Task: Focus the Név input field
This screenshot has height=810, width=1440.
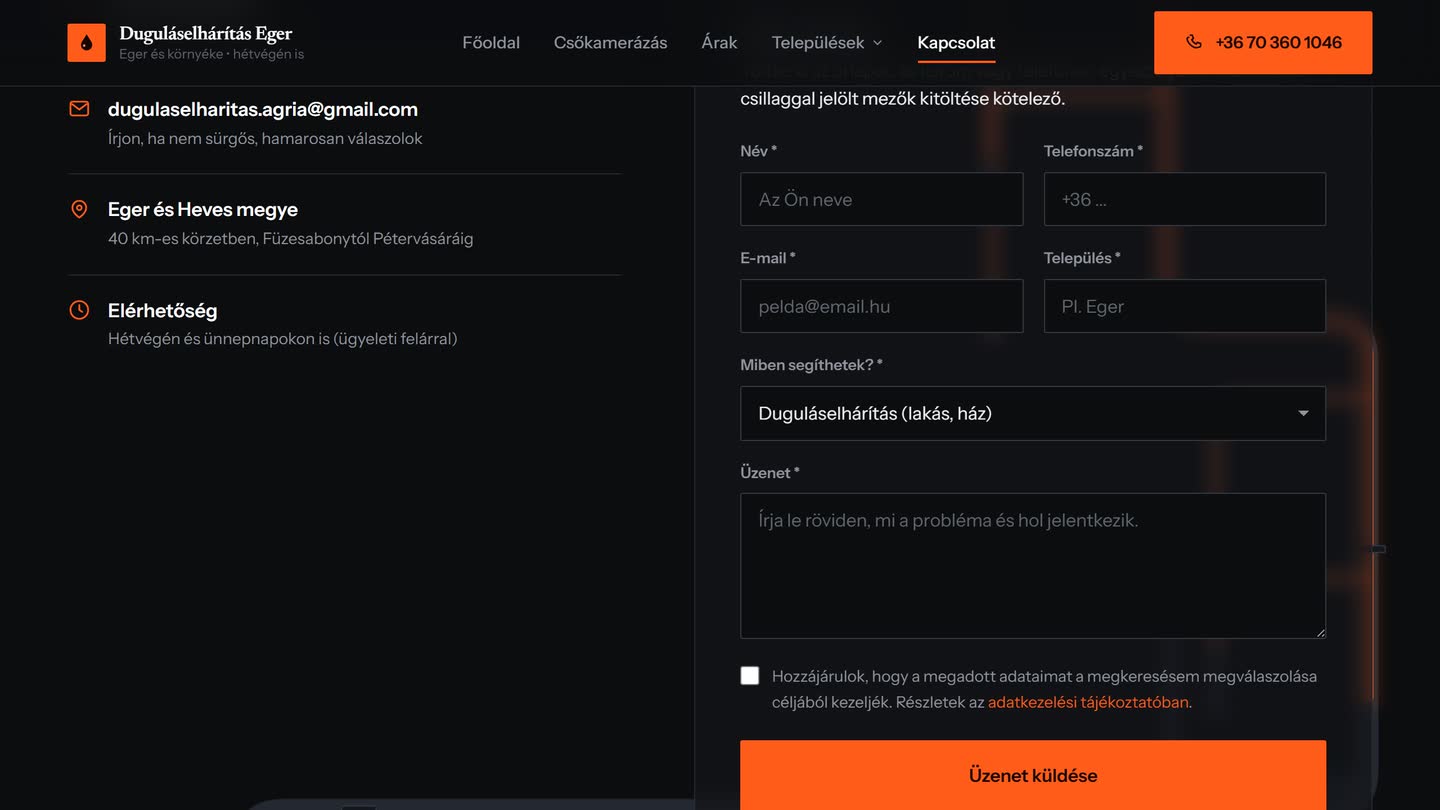Action: coord(881,199)
